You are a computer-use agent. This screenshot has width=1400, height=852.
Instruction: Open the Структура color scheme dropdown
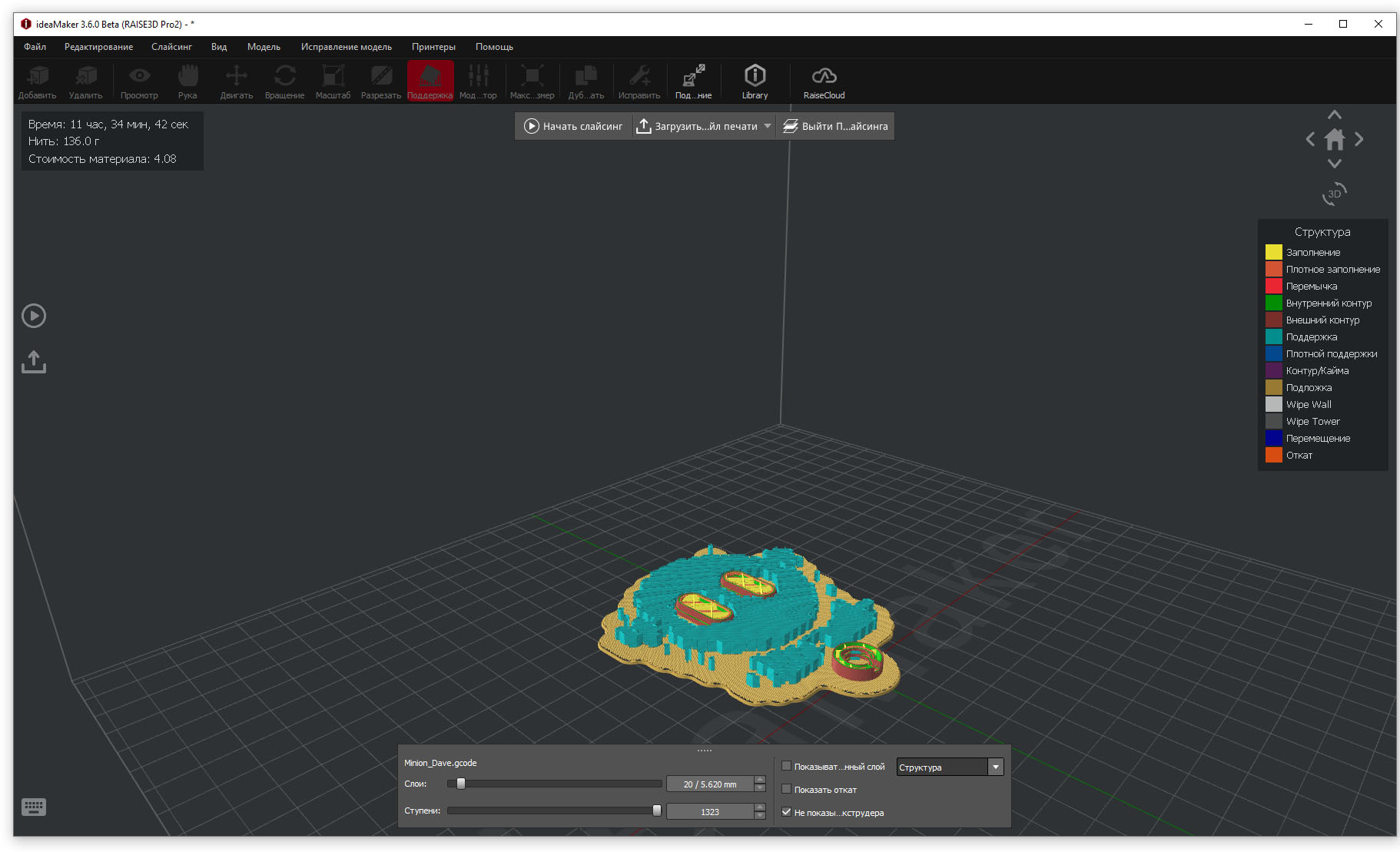[x=950, y=767]
